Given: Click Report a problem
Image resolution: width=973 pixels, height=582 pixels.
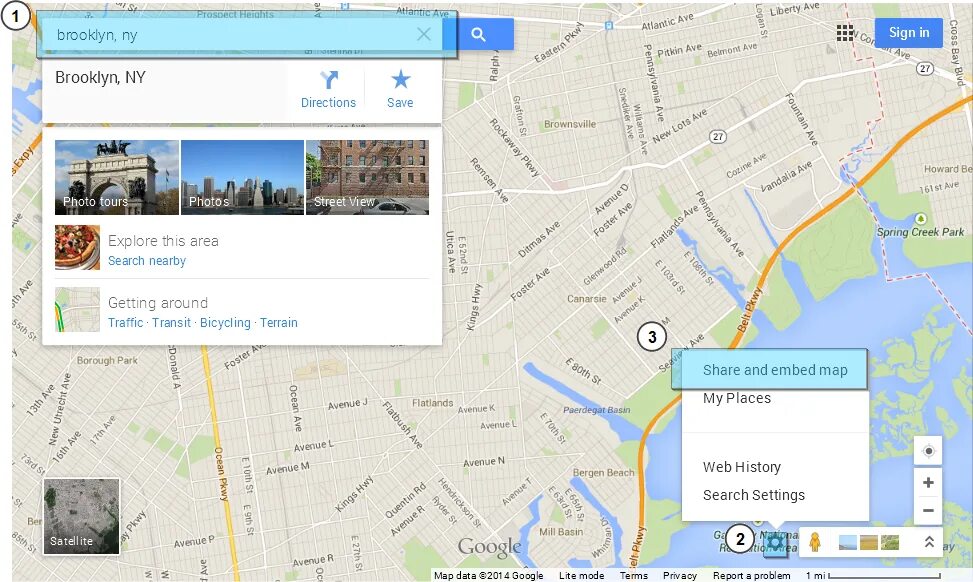Looking at the screenshot, I should [751, 575].
